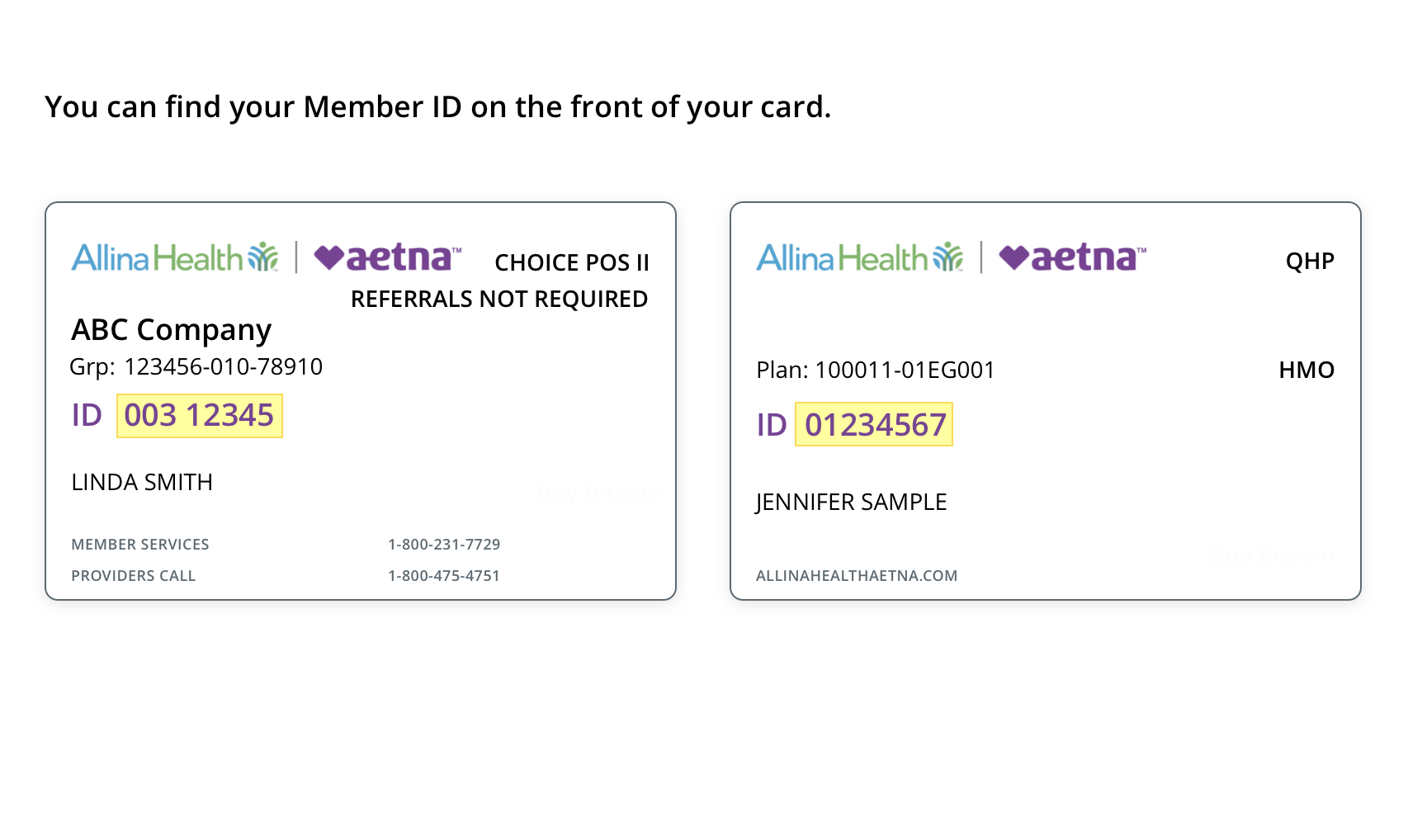Click the CHOICE POS II plan label
This screenshot has height=840, width=1408.
tap(572, 262)
